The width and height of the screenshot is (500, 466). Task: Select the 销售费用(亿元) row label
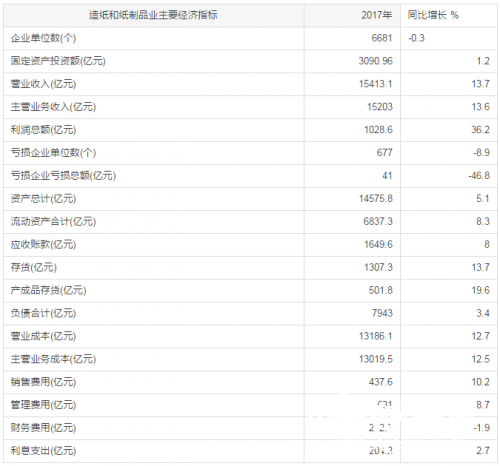[43, 382]
